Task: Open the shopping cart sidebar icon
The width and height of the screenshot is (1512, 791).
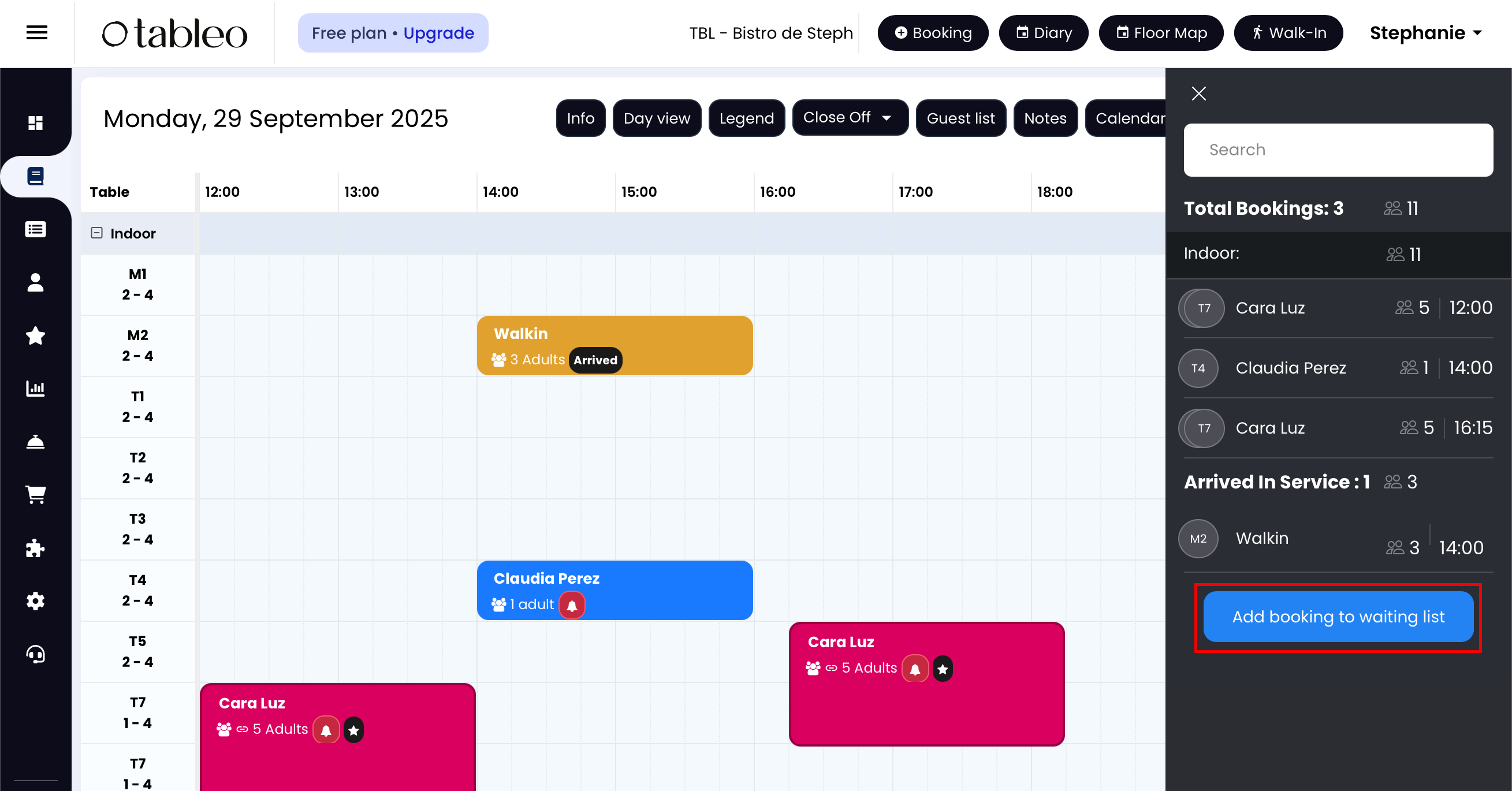Action: [x=36, y=495]
